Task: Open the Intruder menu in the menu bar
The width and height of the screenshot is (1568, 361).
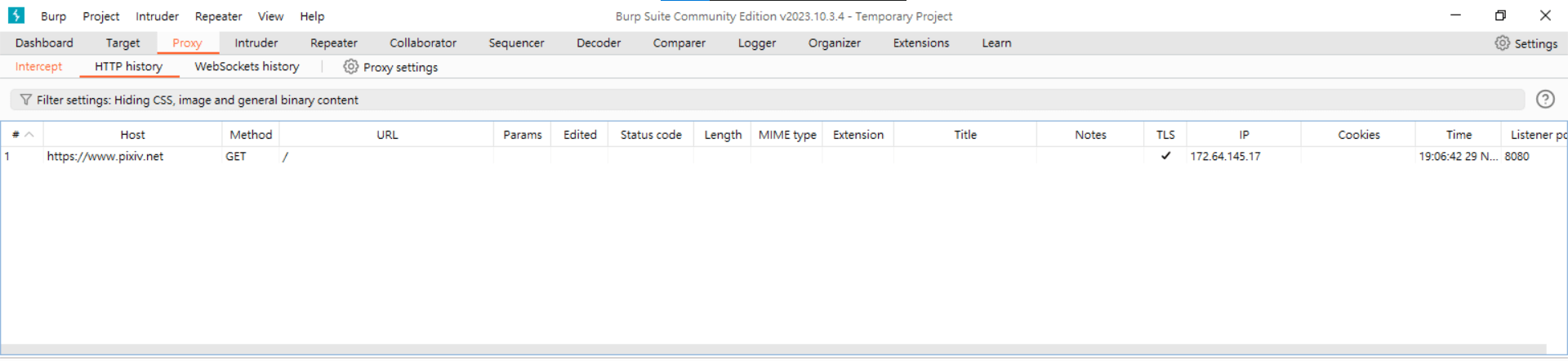Action: [157, 16]
